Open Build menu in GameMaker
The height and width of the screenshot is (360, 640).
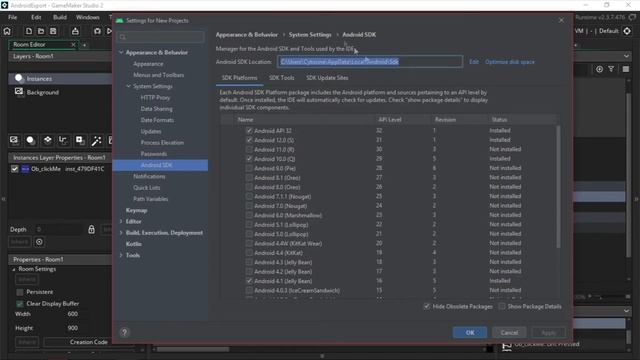coord(60,17)
